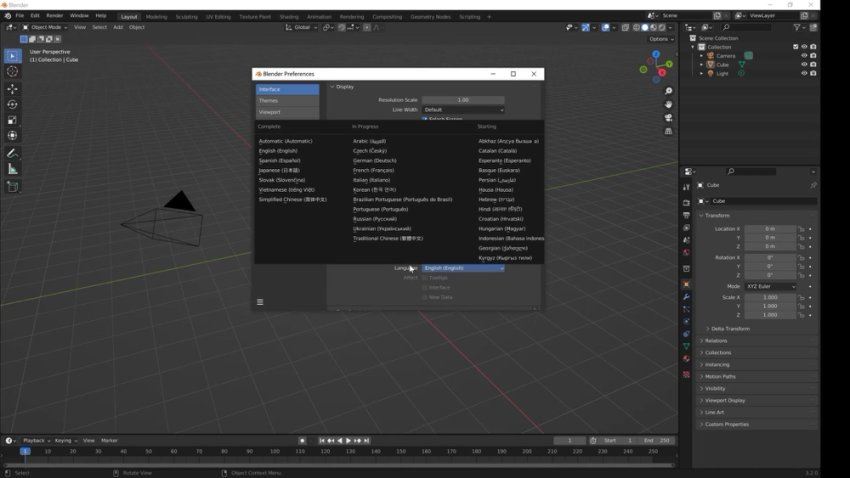850x478 pixels.
Task: Select the Measure tool
Action: click(x=12, y=170)
